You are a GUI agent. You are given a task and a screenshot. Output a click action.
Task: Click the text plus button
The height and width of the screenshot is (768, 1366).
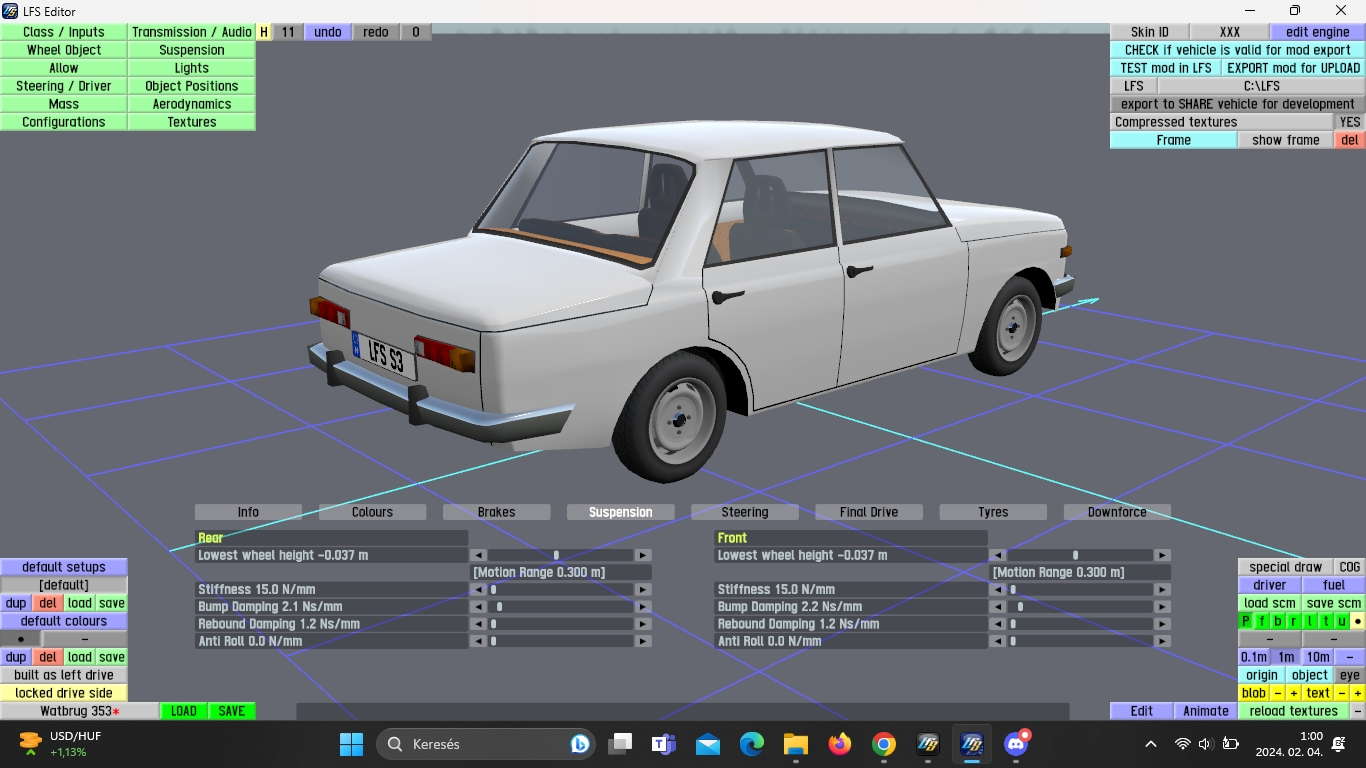click(1358, 693)
